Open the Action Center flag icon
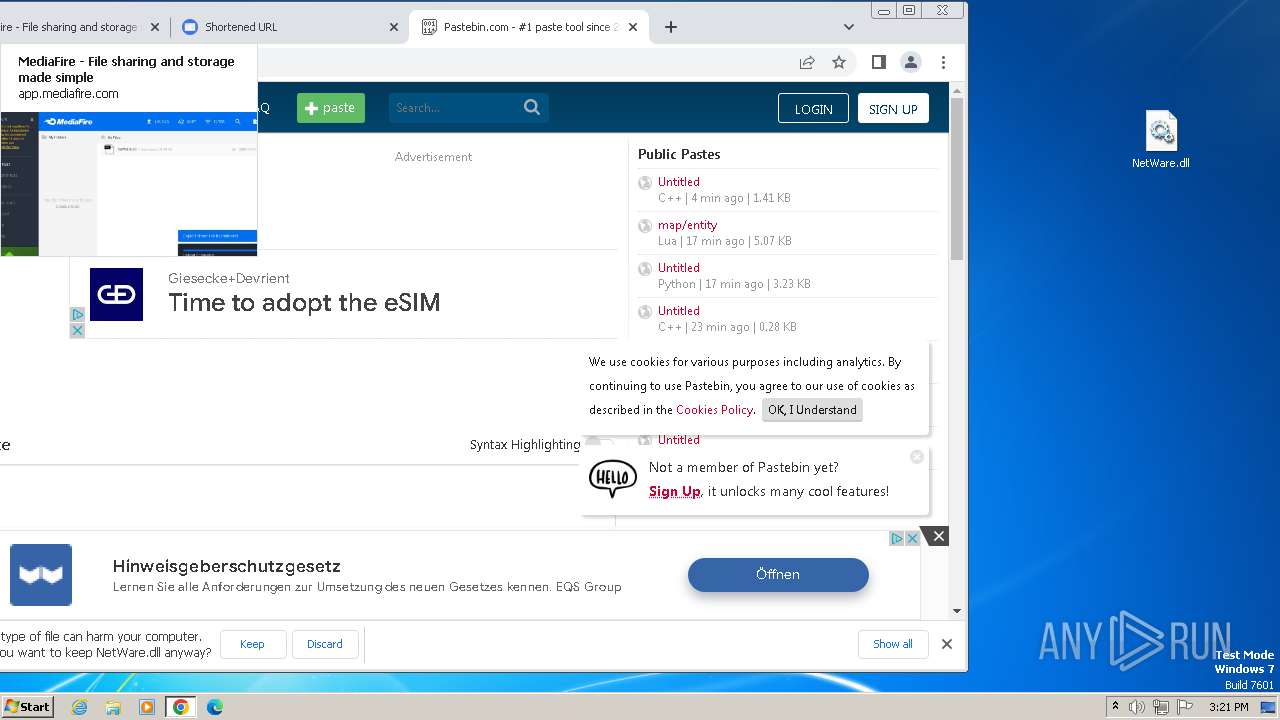The width and height of the screenshot is (1280, 720). point(1185,707)
